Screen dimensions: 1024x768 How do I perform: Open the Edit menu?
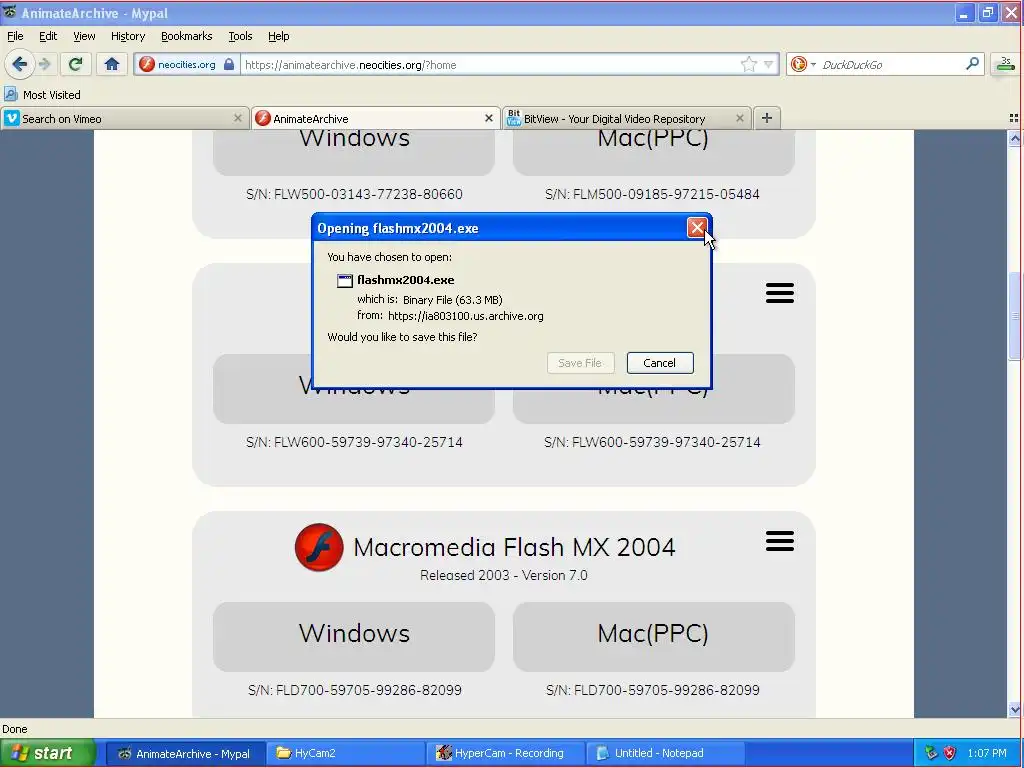[48, 36]
